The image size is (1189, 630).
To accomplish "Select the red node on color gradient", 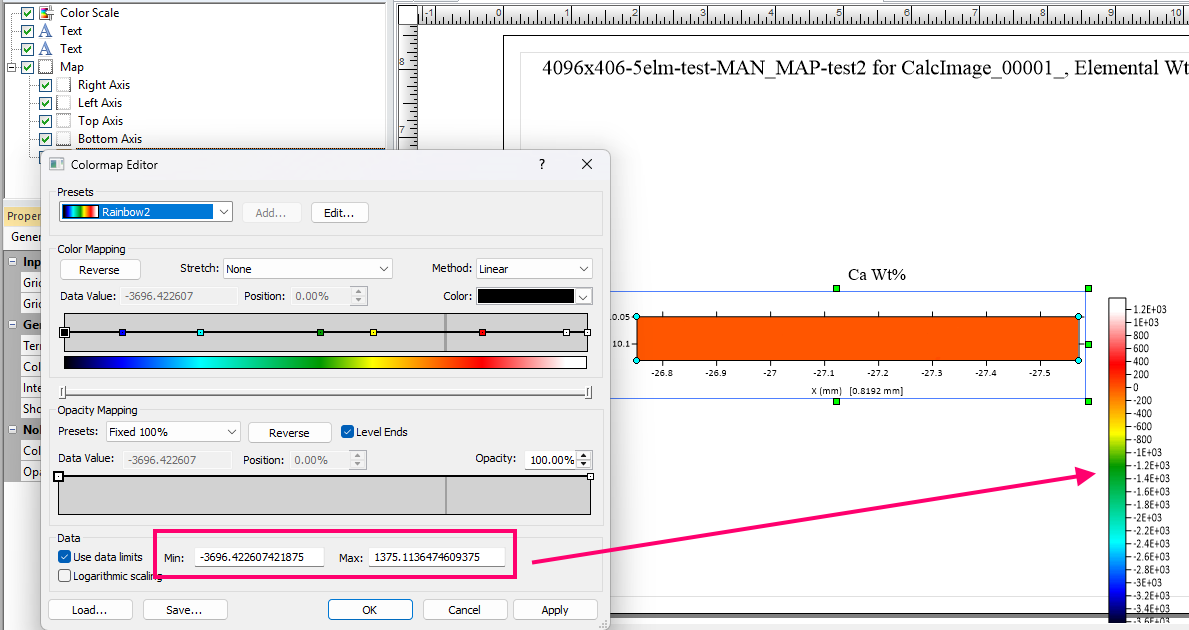I will coord(482,332).
